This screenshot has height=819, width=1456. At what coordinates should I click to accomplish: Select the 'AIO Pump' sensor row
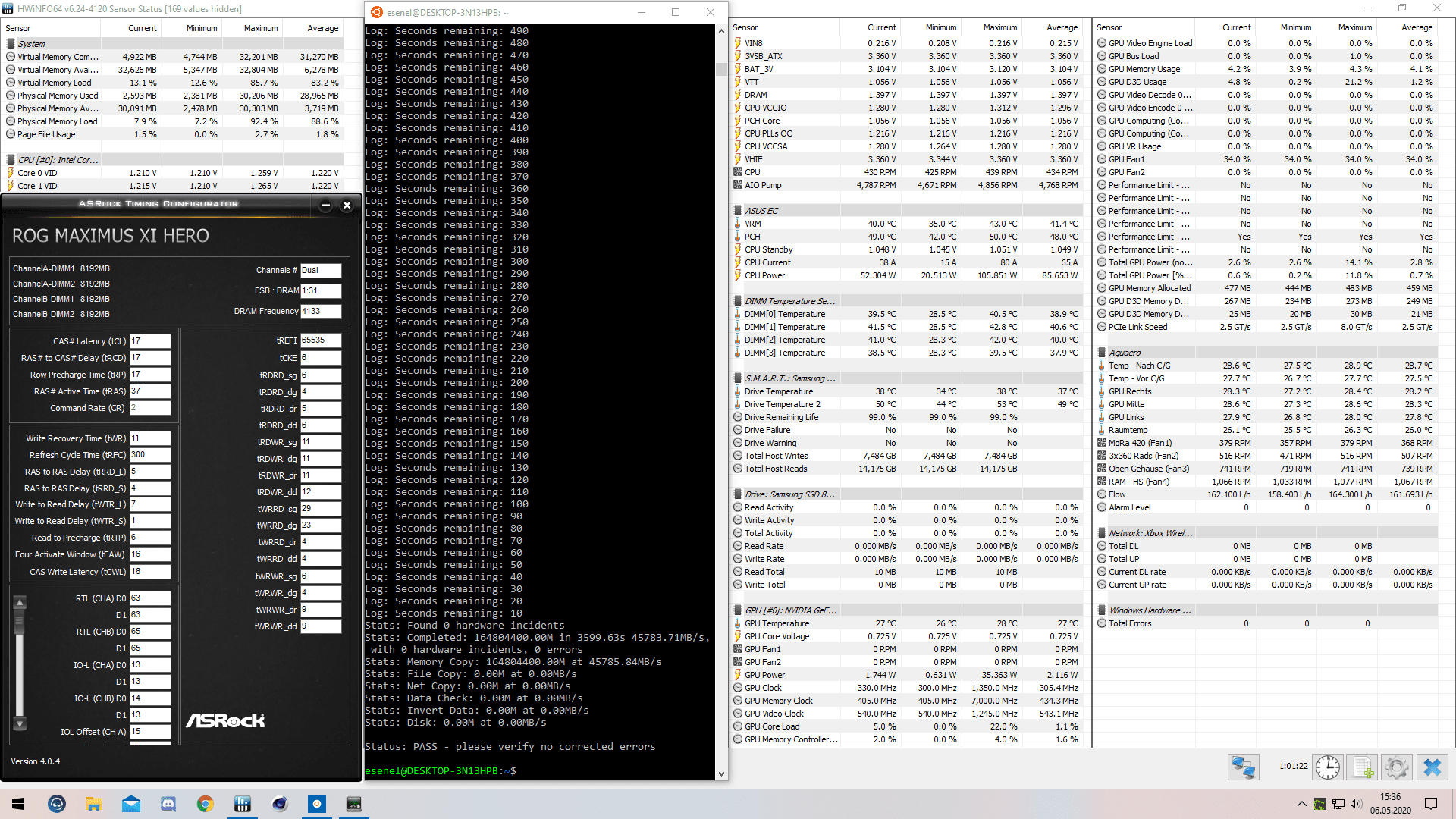[906, 185]
